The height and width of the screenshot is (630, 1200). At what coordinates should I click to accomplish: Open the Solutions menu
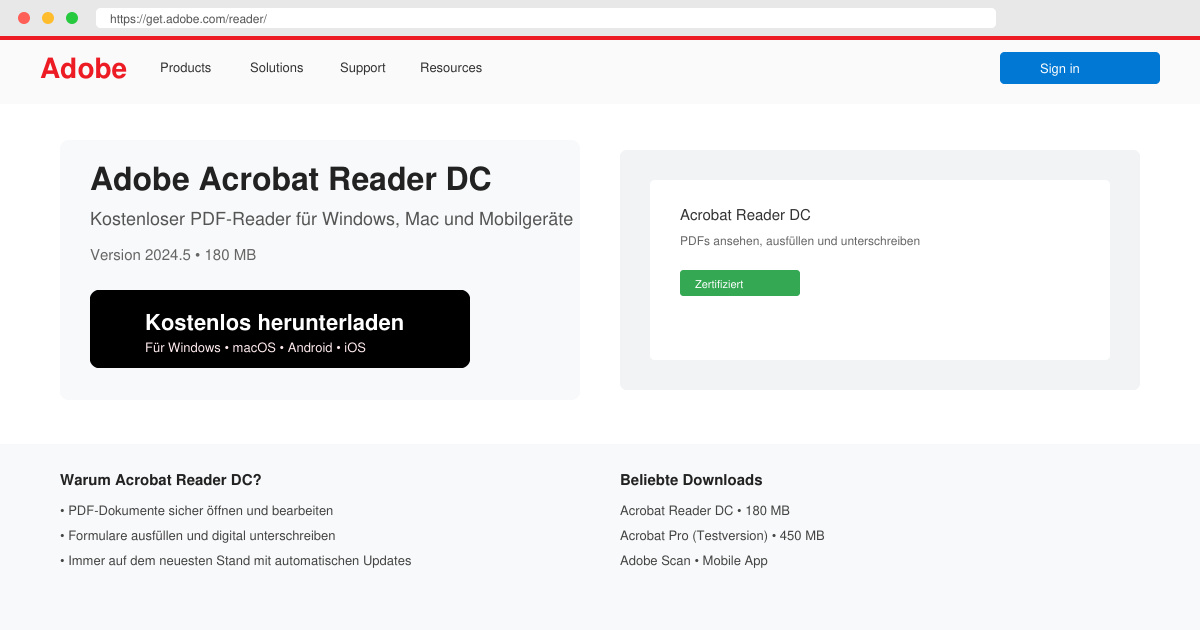click(x=277, y=68)
